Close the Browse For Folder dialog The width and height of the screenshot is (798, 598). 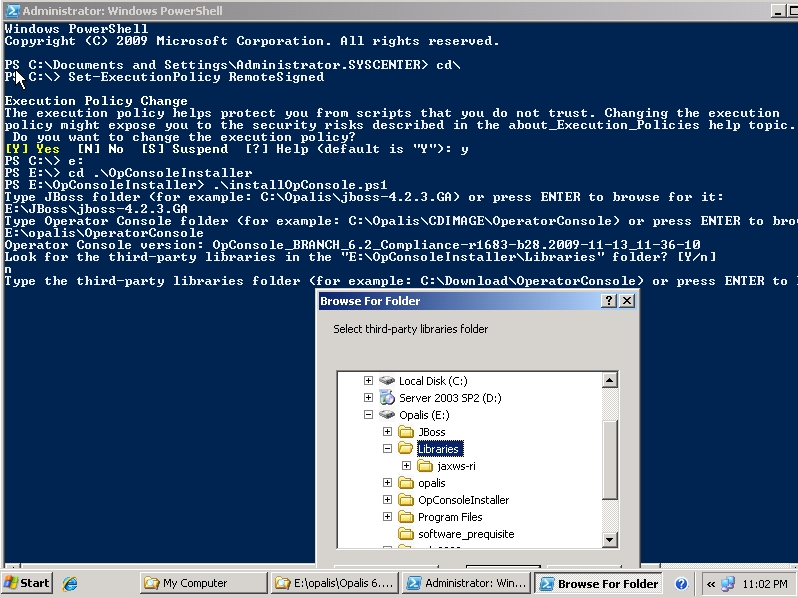pos(627,301)
